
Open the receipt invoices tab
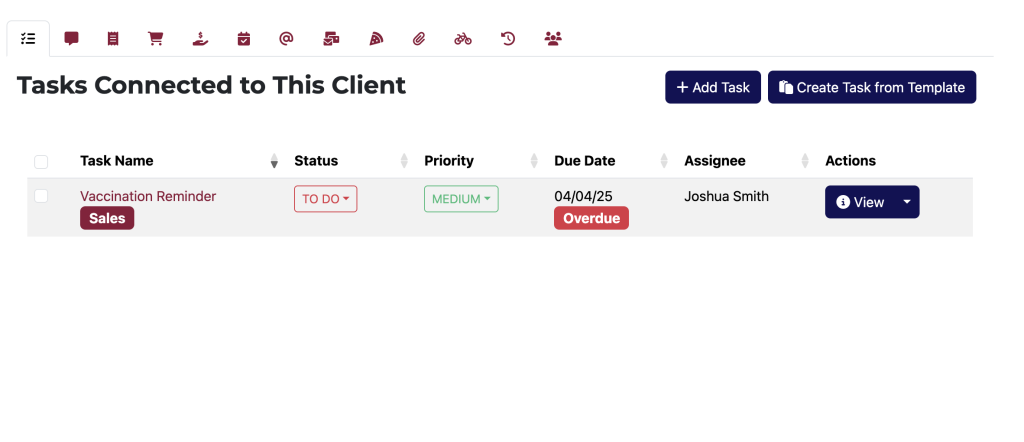coord(113,39)
